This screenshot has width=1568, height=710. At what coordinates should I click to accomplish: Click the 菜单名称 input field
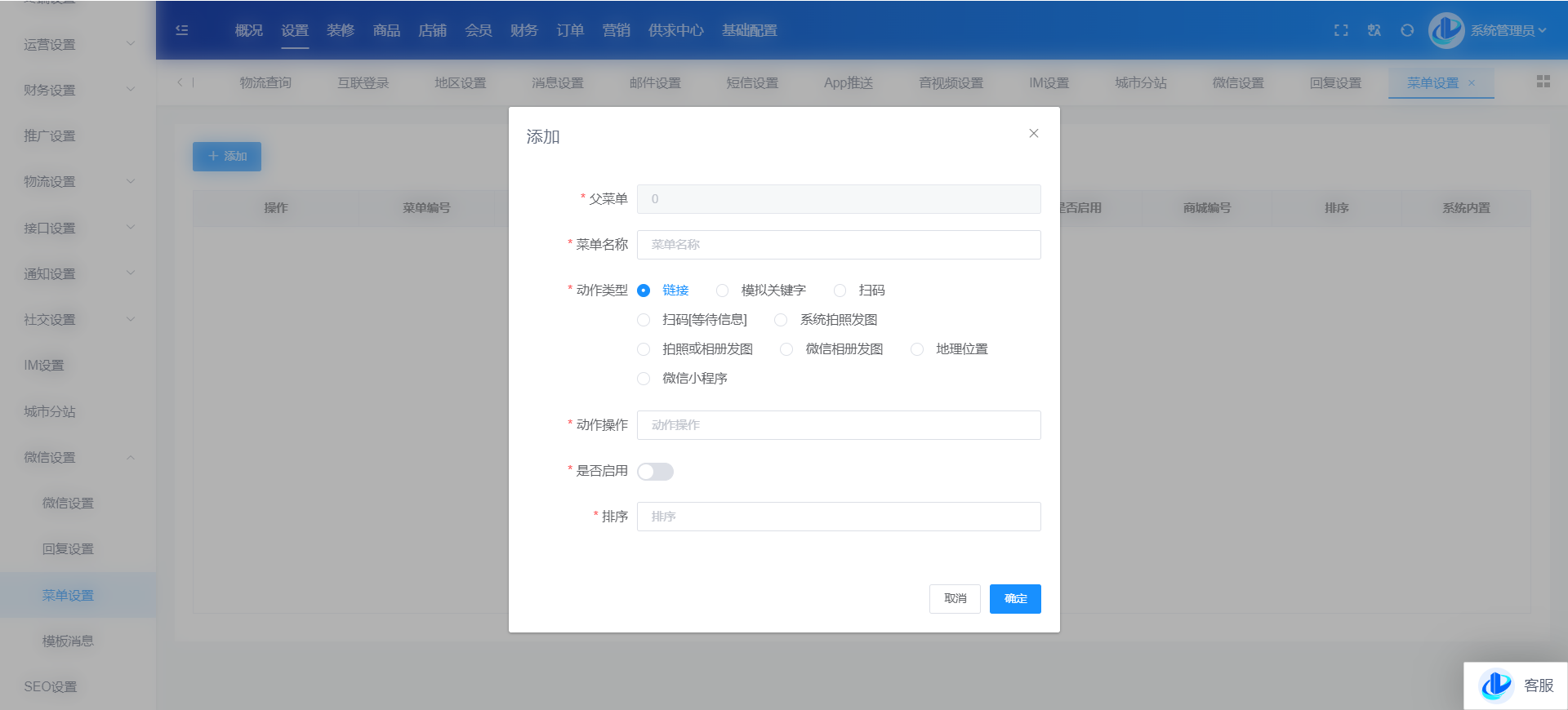tap(839, 245)
